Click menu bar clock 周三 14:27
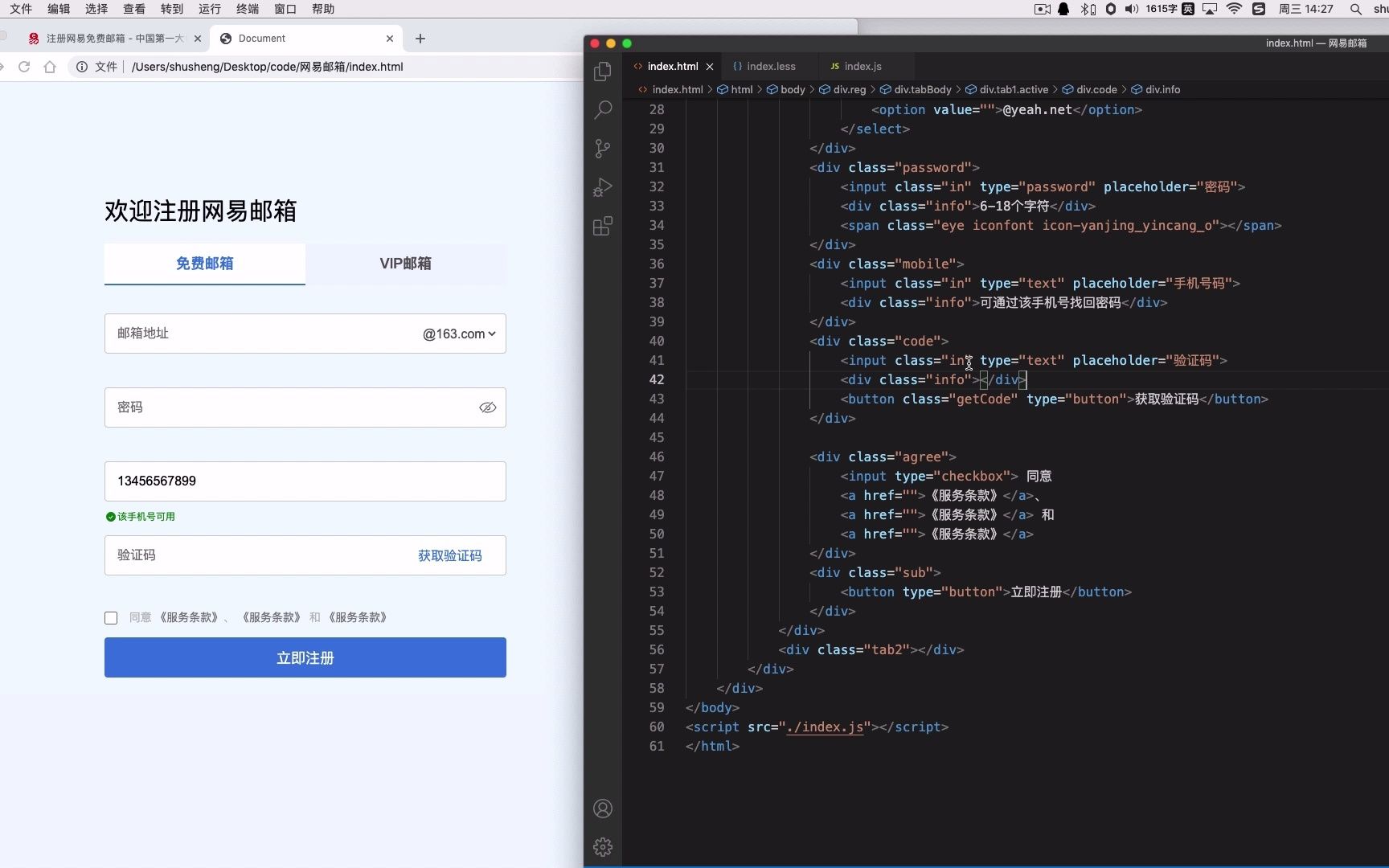Viewport: 1389px width, 868px height. pos(1305,9)
